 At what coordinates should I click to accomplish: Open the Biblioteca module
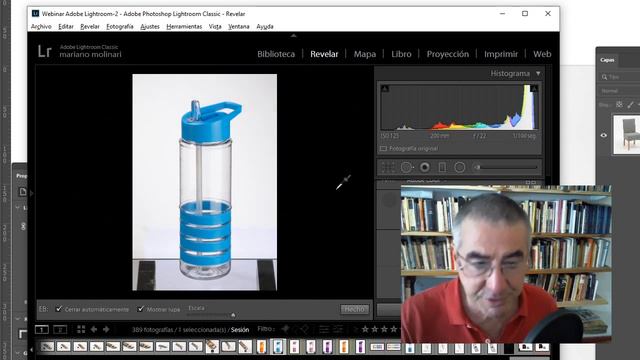tap(276, 54)
